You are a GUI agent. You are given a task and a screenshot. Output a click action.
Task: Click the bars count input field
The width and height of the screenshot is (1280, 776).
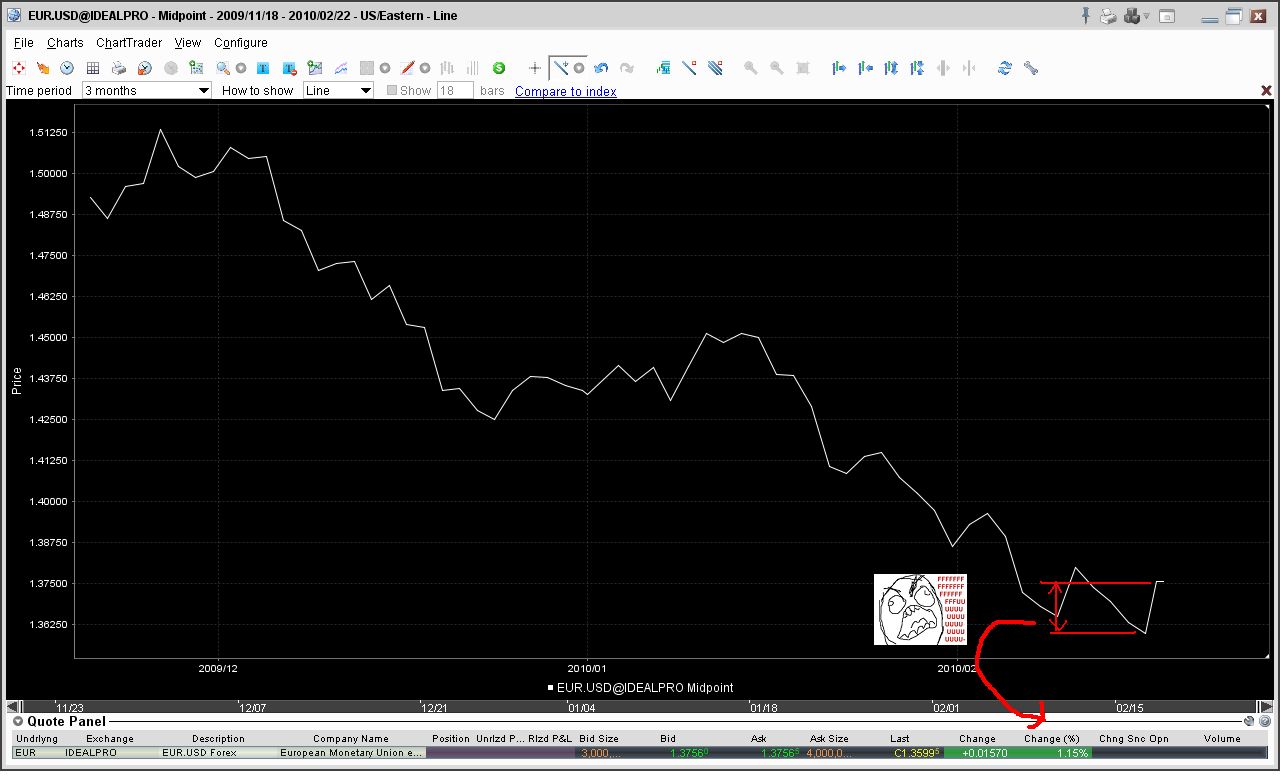455,90
